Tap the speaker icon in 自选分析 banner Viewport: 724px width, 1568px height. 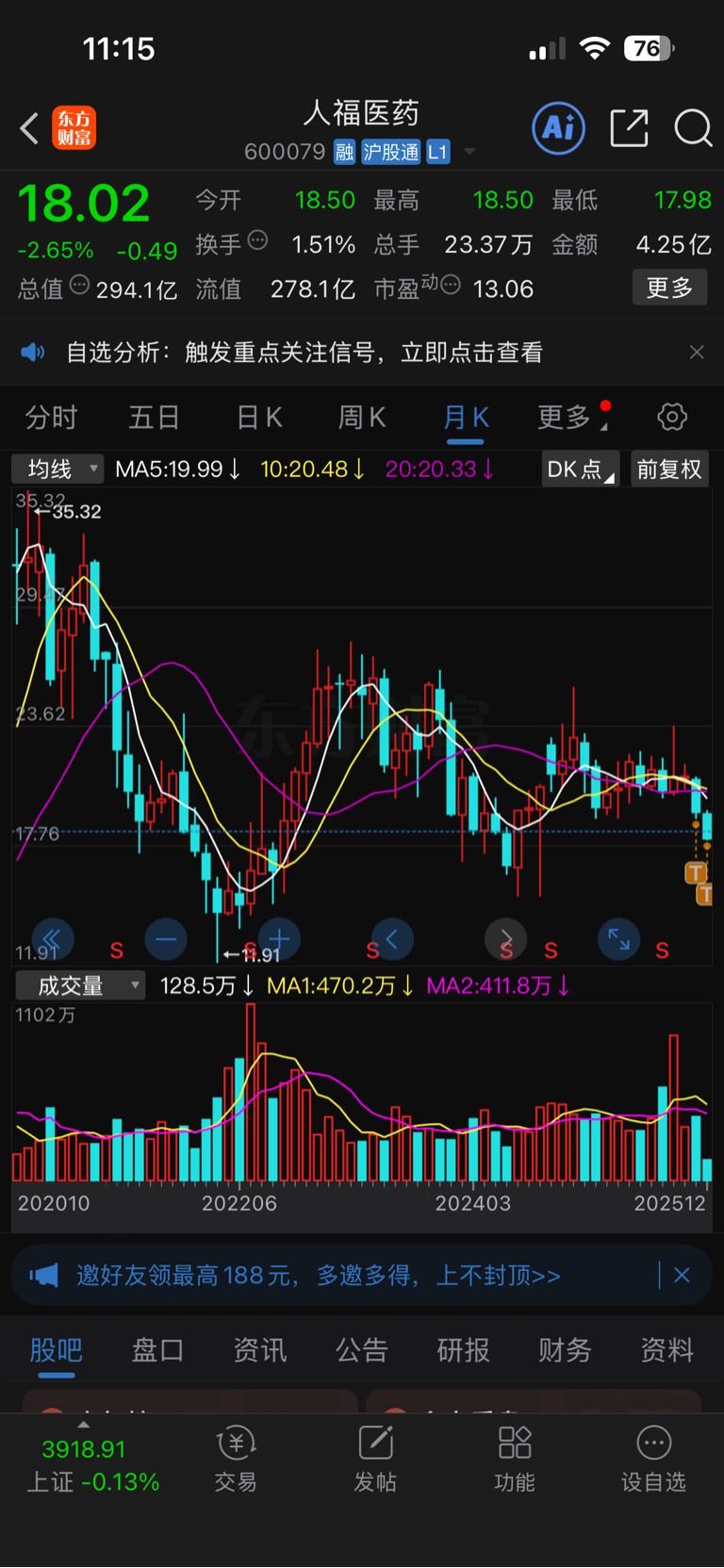pyautogui.click(x=32, y=353)
